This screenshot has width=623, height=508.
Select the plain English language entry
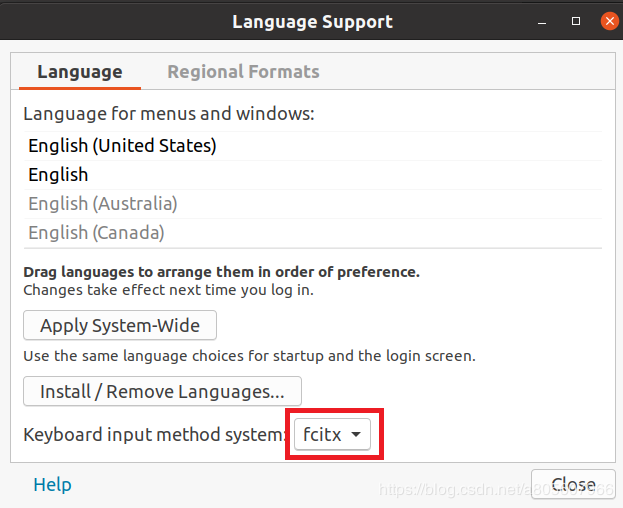[58, 175]
